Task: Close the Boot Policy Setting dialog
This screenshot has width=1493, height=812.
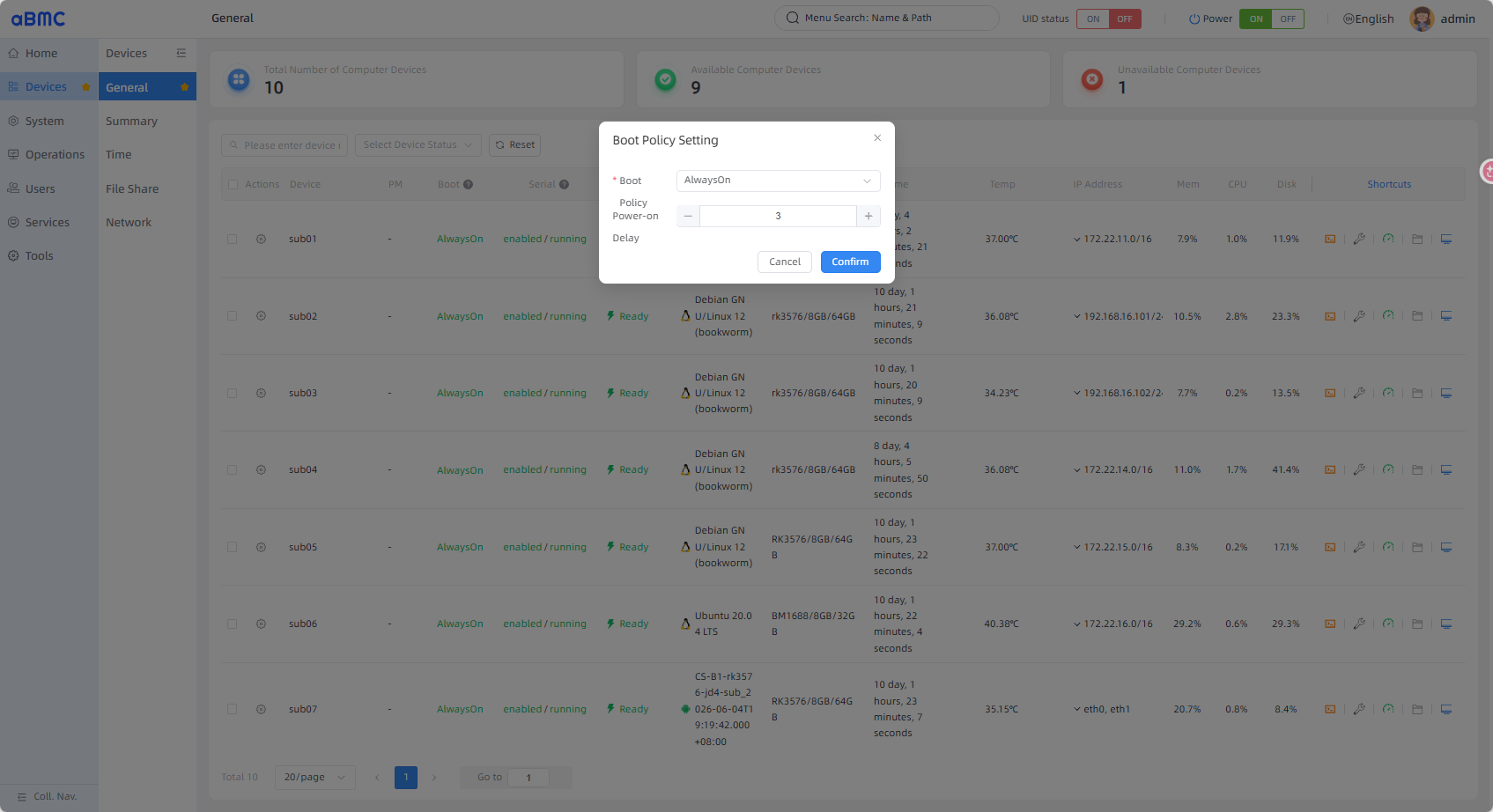Action: 877,138
